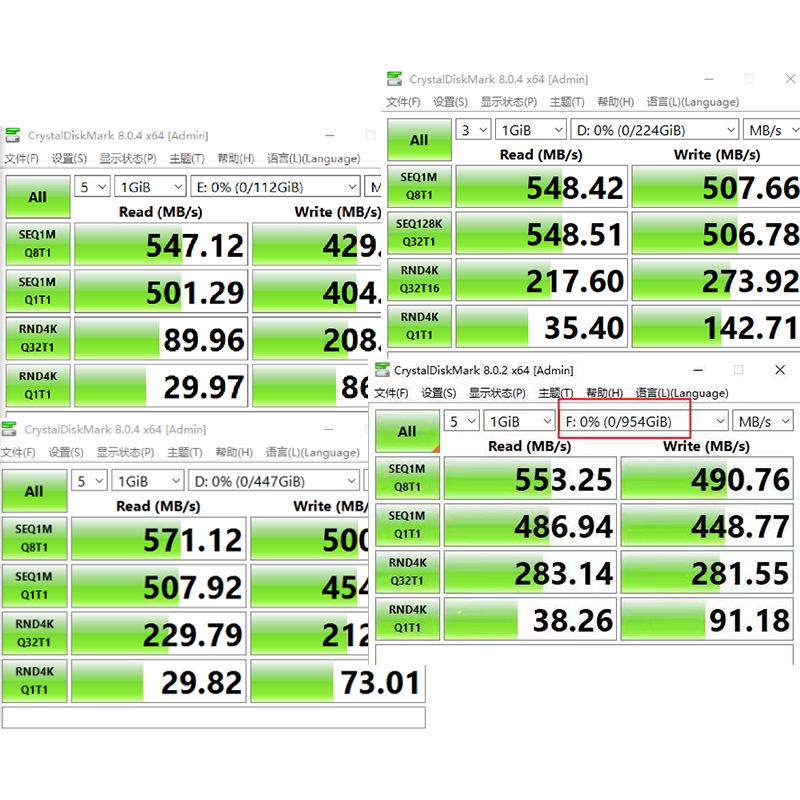
Task: Start SEQ1M Q1T1 test in the F: 954GiB window
Action: [407, 525]
